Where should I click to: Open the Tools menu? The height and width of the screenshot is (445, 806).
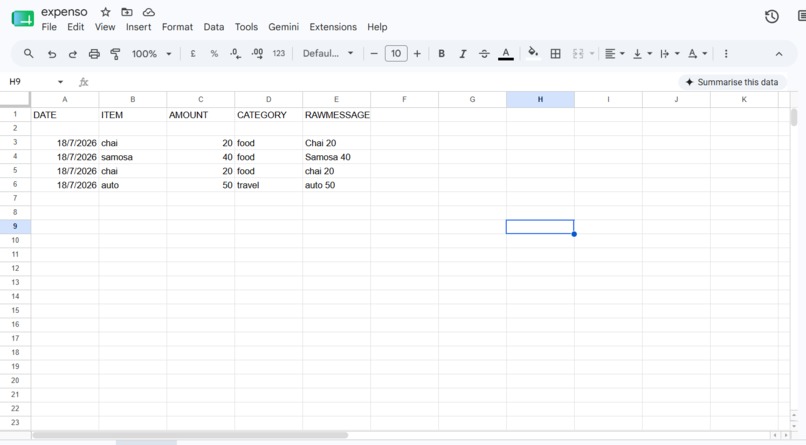point(246,27)
